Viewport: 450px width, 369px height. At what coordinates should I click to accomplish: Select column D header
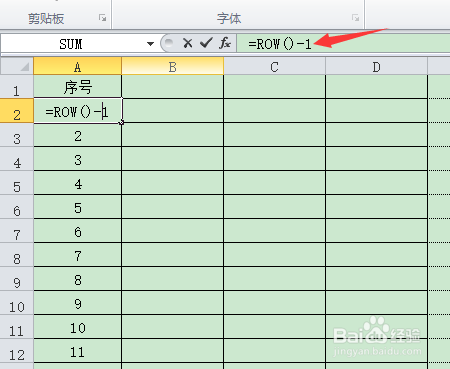pyautogui.click(x=376, y=66)
